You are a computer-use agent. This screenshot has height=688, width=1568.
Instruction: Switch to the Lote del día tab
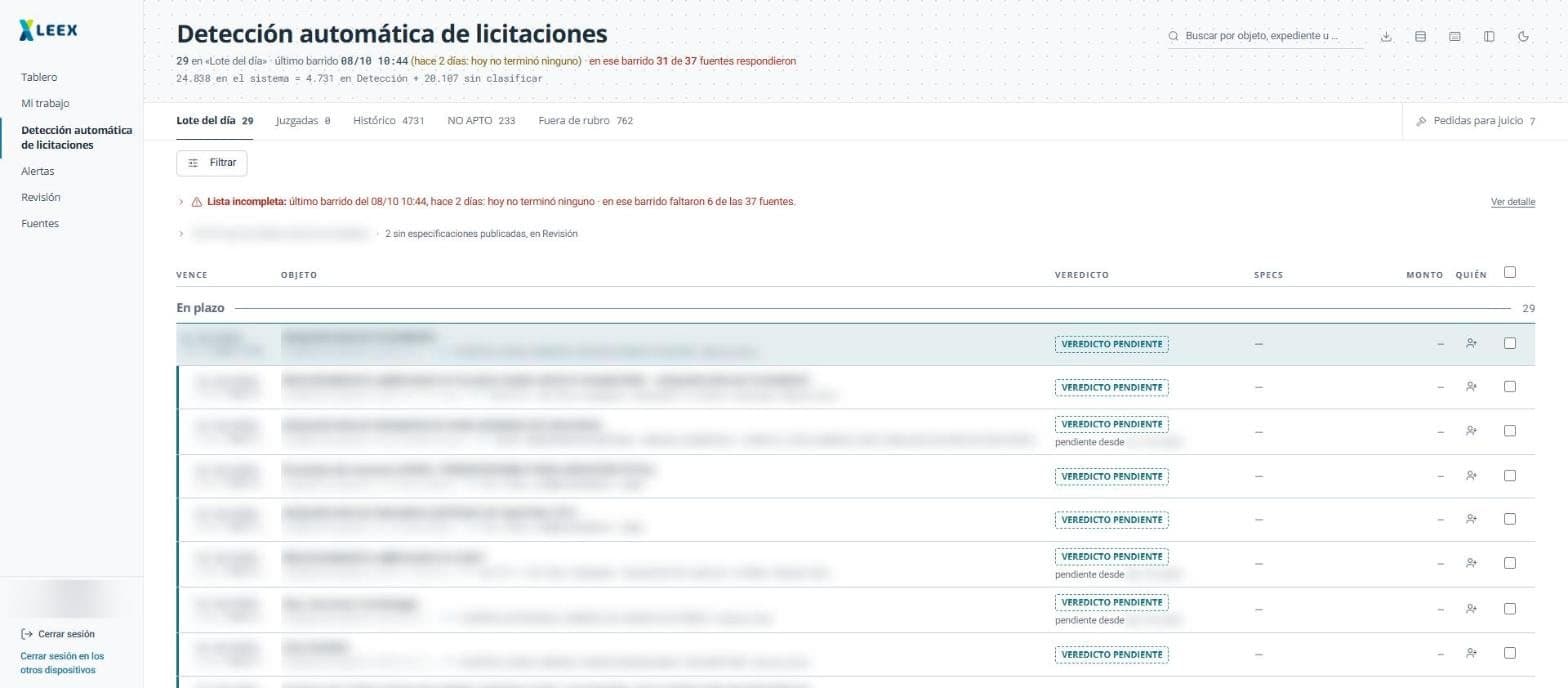[215, 121]
